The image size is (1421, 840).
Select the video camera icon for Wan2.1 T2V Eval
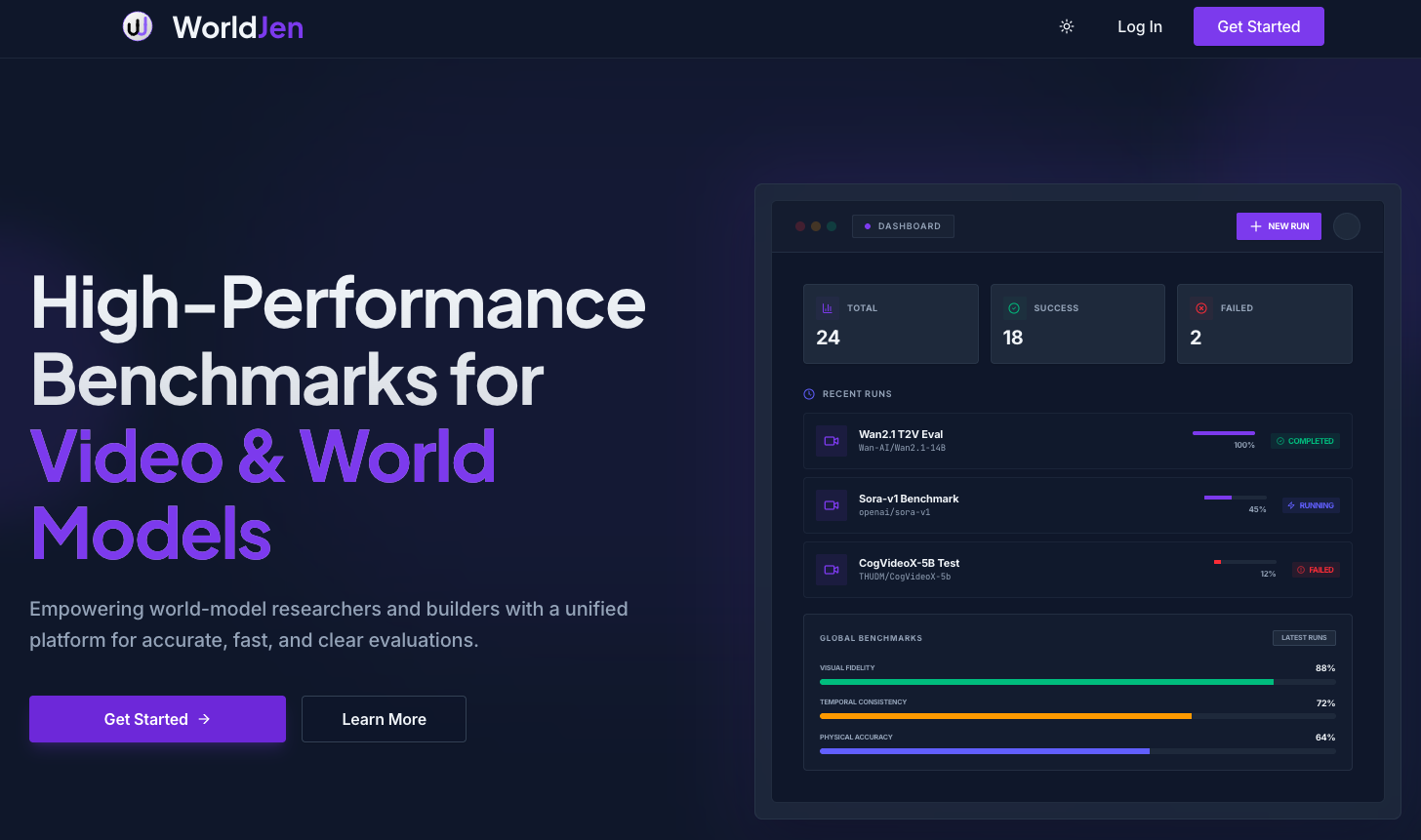click(831, 441)
